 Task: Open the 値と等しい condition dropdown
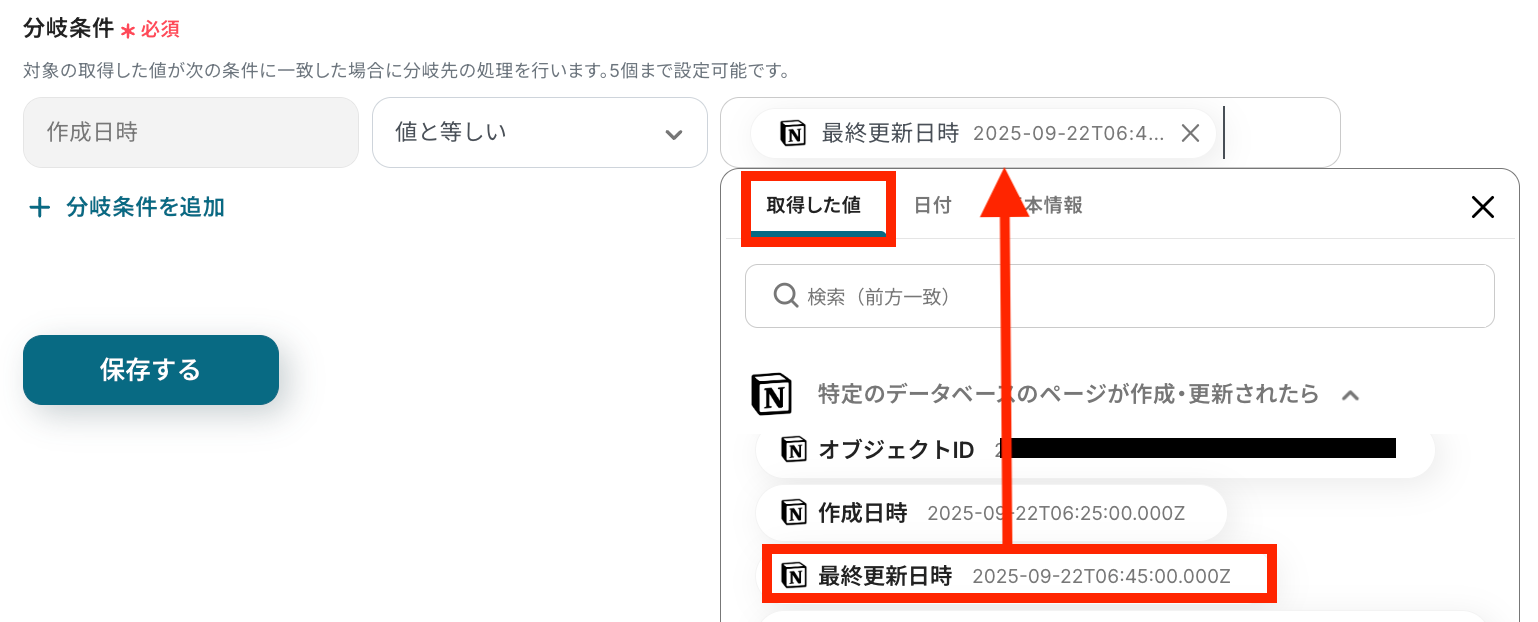coord(540,132)
